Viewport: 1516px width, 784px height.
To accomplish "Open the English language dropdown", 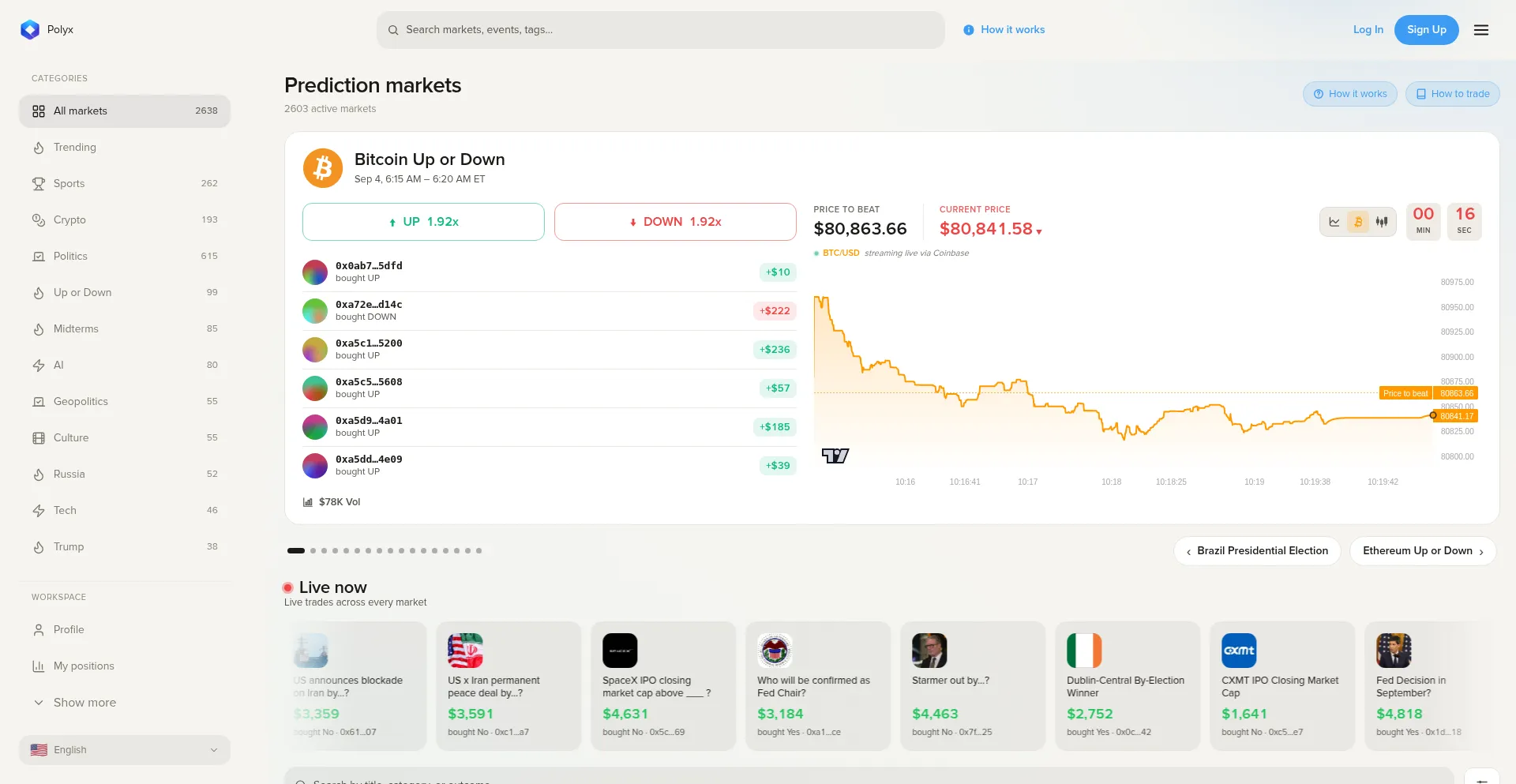I will (x=125, y=750).
